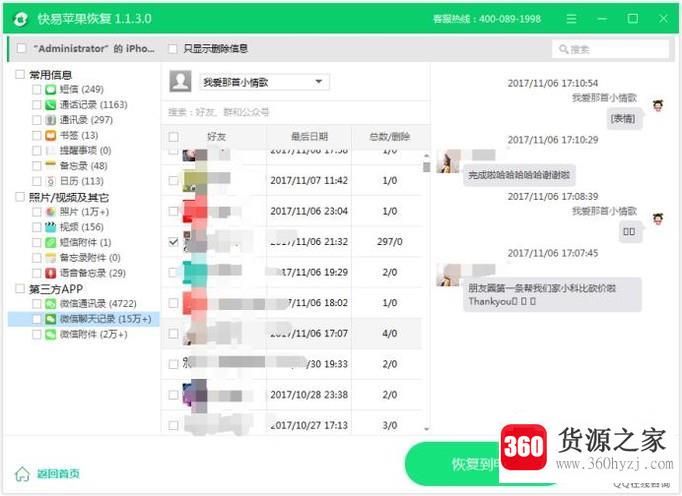Click the 备忘录 notes icon
The width and height of the screenshot is (682, 496).
pos(51,166)
